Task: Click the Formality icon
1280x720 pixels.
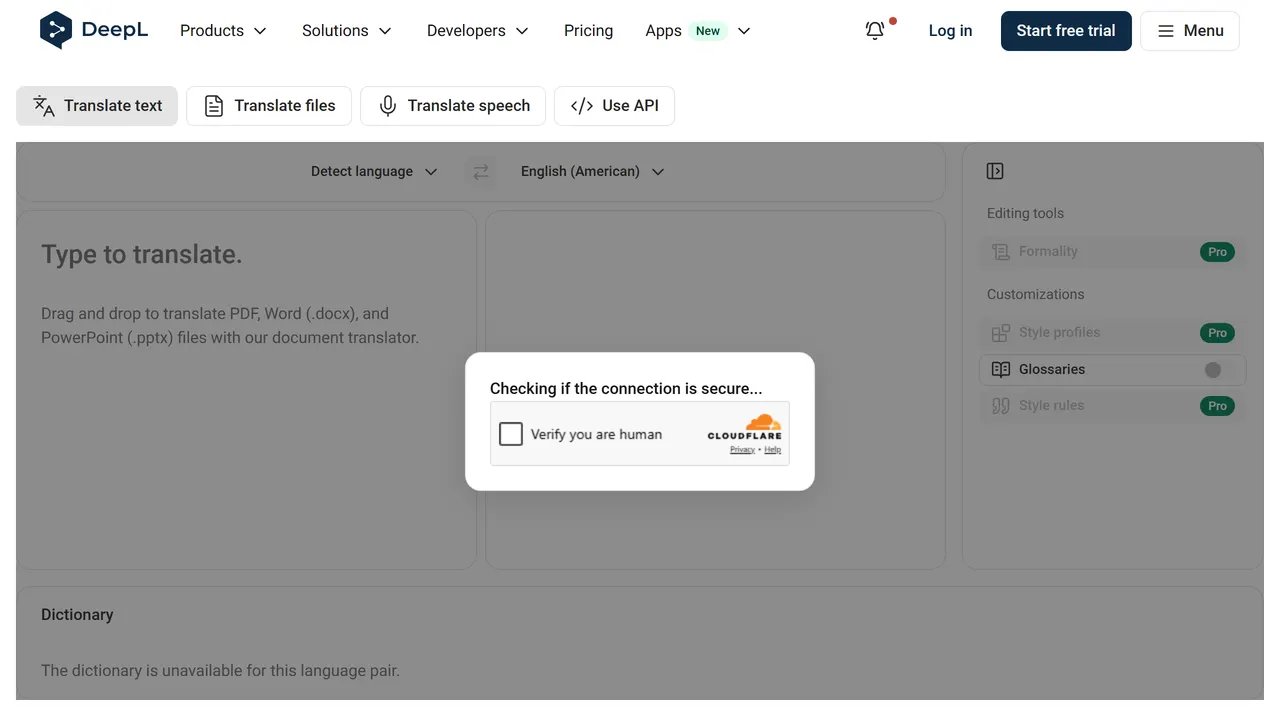Action: pos(1001,252)
